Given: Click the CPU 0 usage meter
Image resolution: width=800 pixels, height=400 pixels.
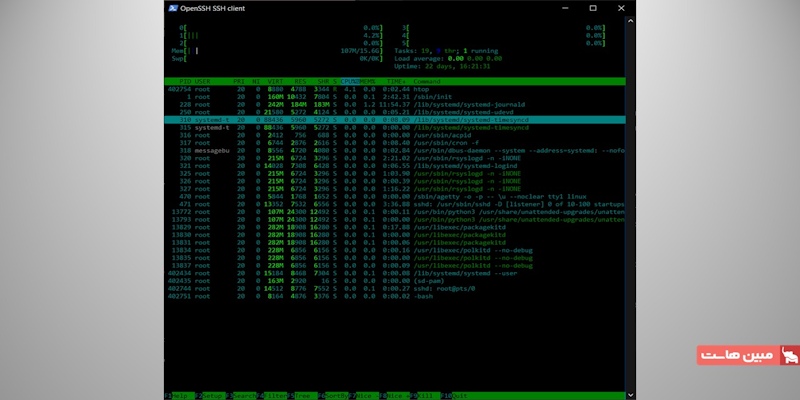Looking at the screenshot, I should pyautogui.click(x=281, y=28).
